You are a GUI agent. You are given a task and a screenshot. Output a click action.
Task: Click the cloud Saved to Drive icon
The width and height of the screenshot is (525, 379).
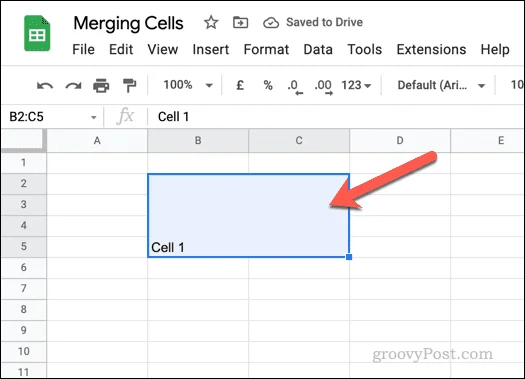pos(271,23)
